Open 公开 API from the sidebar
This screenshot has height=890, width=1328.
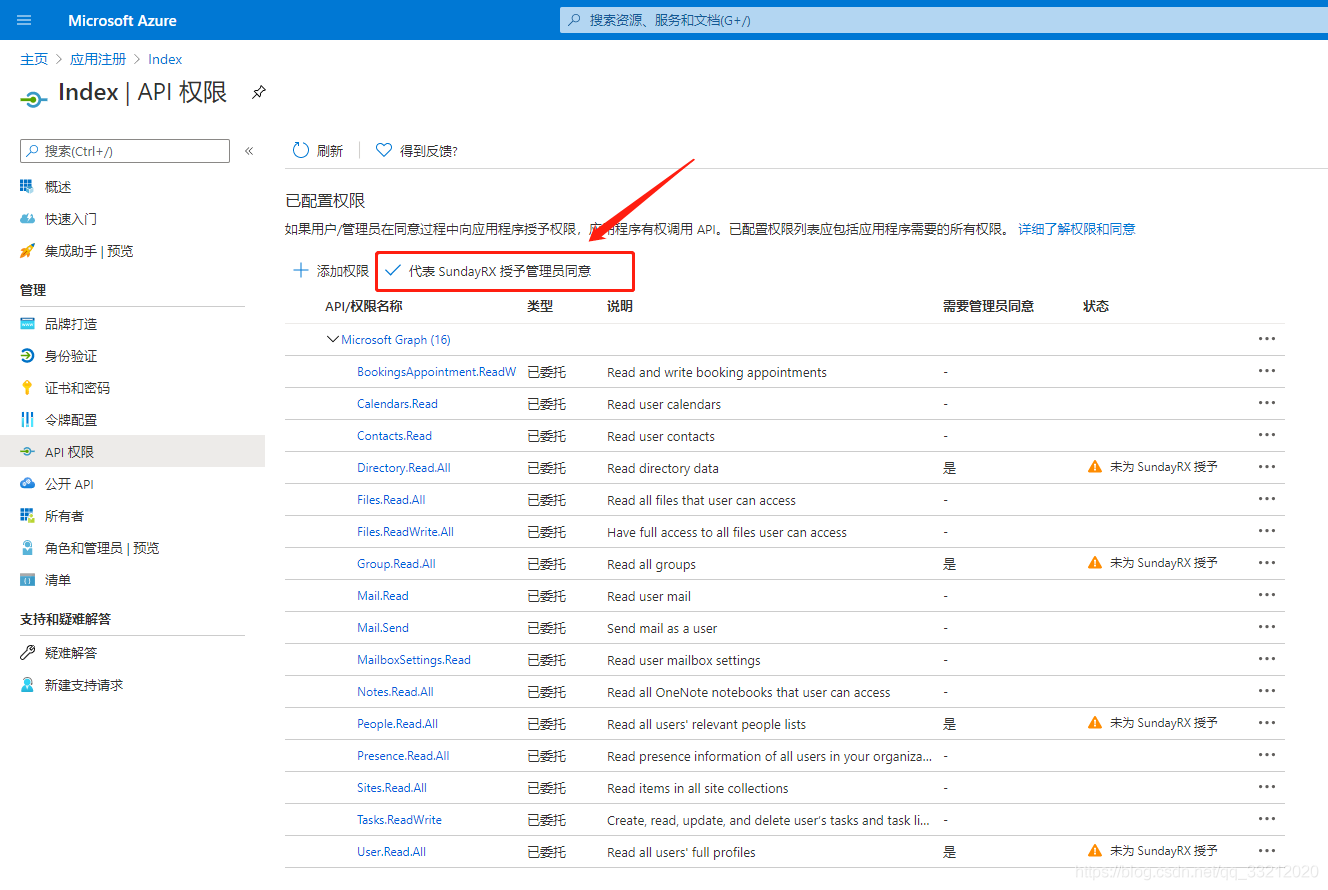69,484
